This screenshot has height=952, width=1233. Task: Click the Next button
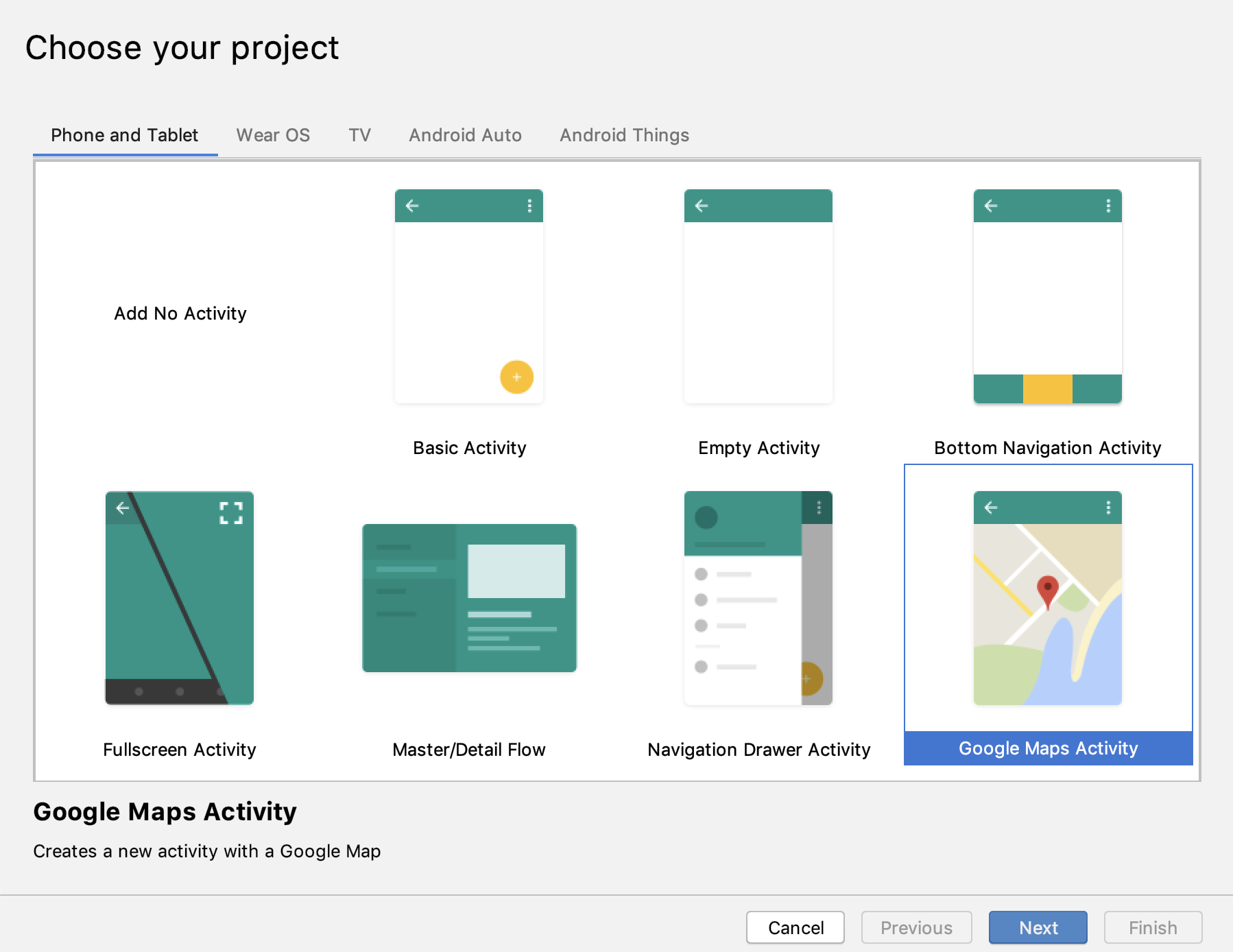(1038, 927)
